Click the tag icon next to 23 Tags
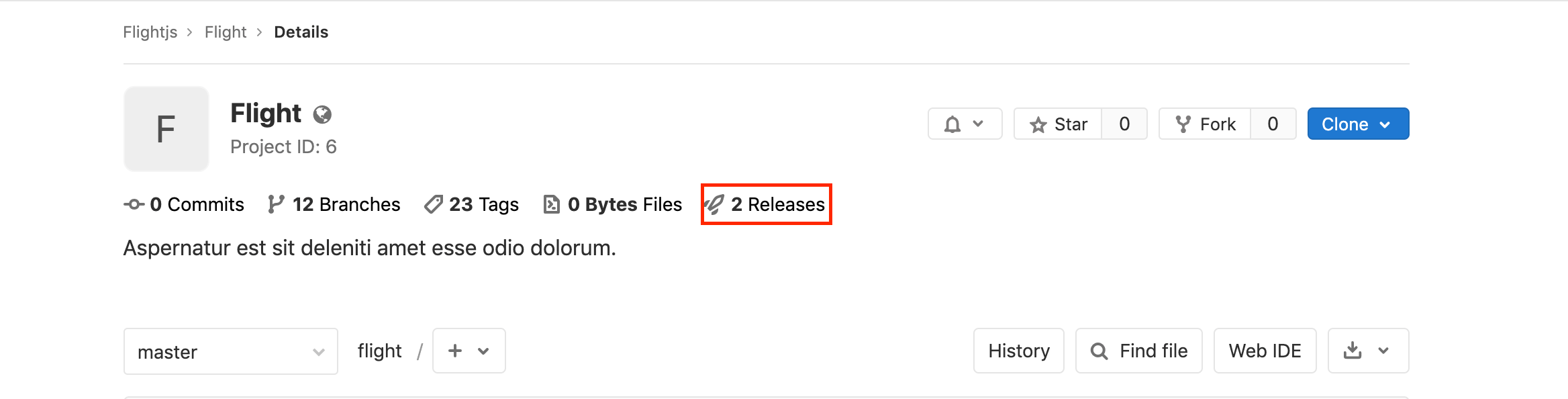 click(x=434, y=204)
